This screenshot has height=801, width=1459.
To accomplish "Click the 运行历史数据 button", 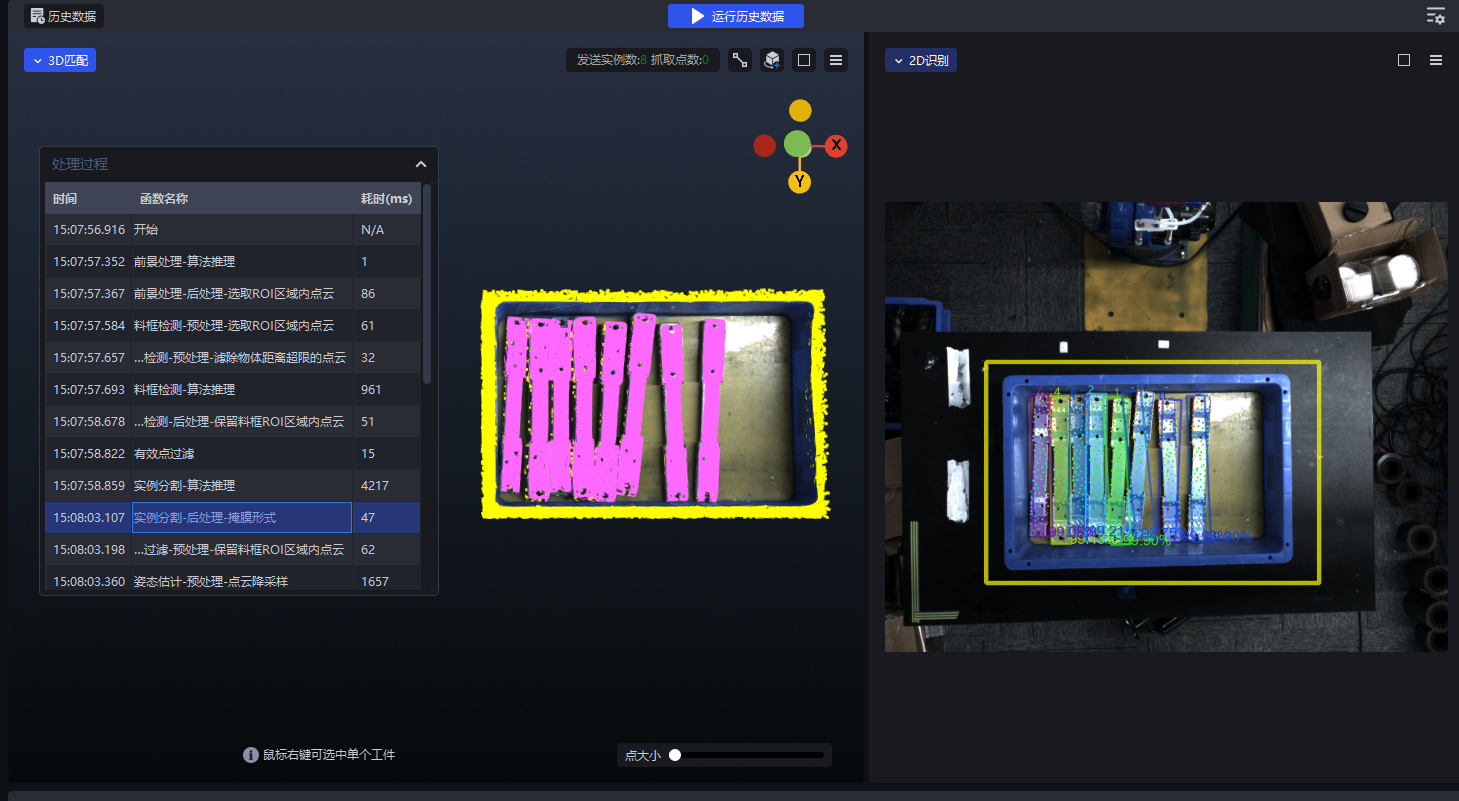I will point(736,16).
